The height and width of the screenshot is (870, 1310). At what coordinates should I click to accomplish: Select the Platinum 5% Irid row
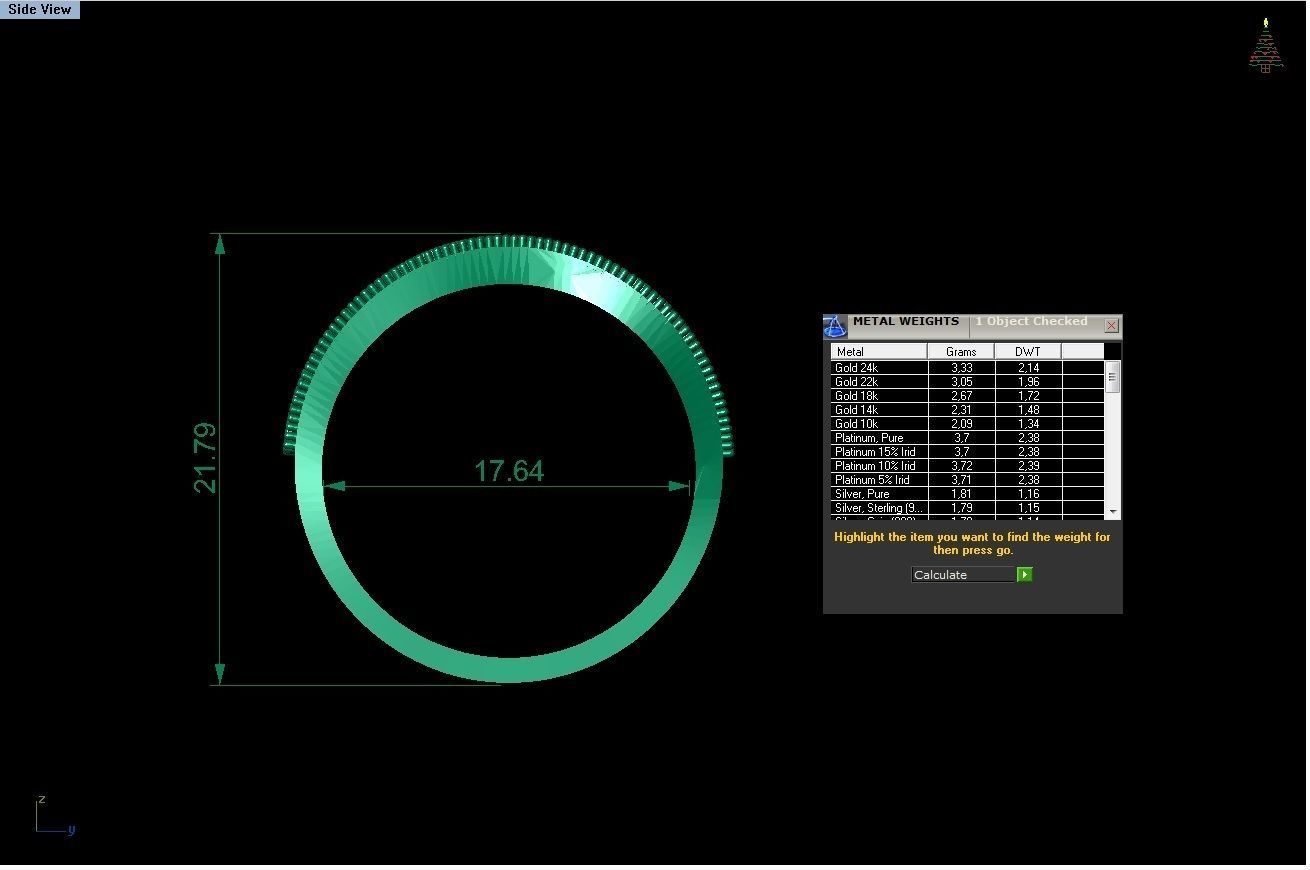(967, 480)
